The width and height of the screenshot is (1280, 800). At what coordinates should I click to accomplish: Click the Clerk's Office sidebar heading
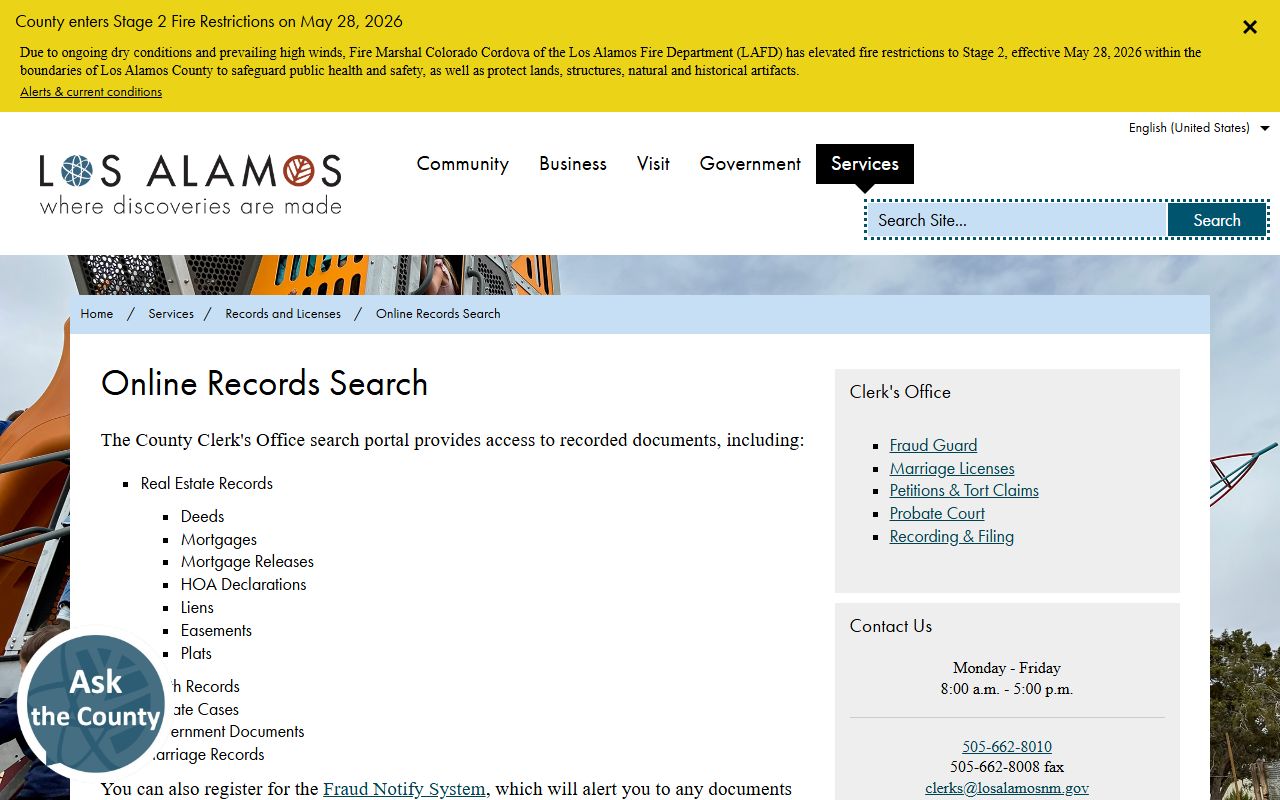click(900, 392)
